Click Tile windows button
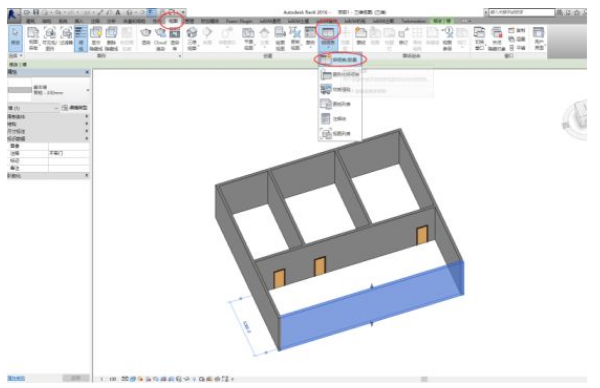The height and width of the screenshot is (388, 600). 517,48
